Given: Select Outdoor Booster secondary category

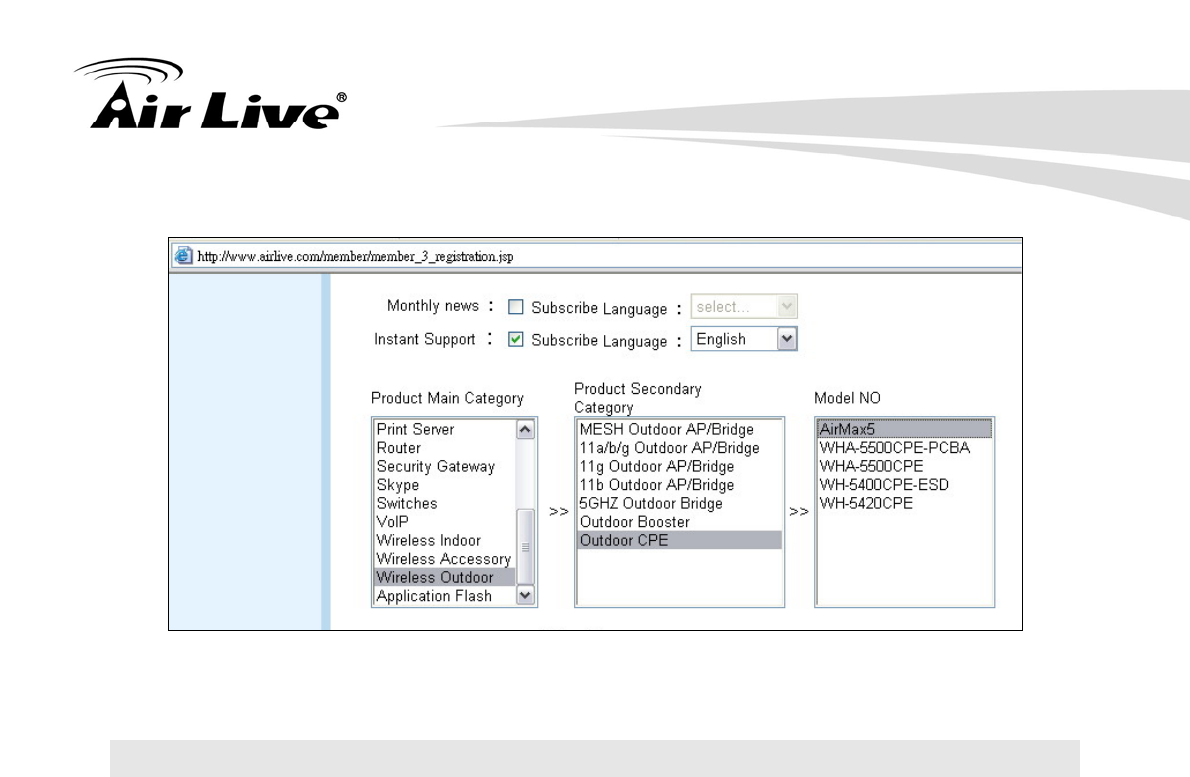Looking at the screenshot, I should [679, 522].
